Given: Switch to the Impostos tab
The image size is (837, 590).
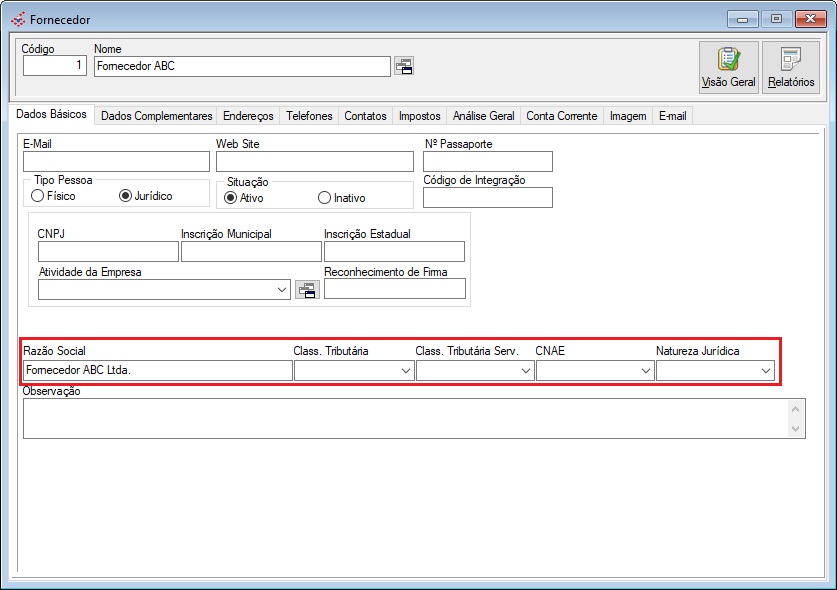Looking at the screenshot, I should 419,116.
